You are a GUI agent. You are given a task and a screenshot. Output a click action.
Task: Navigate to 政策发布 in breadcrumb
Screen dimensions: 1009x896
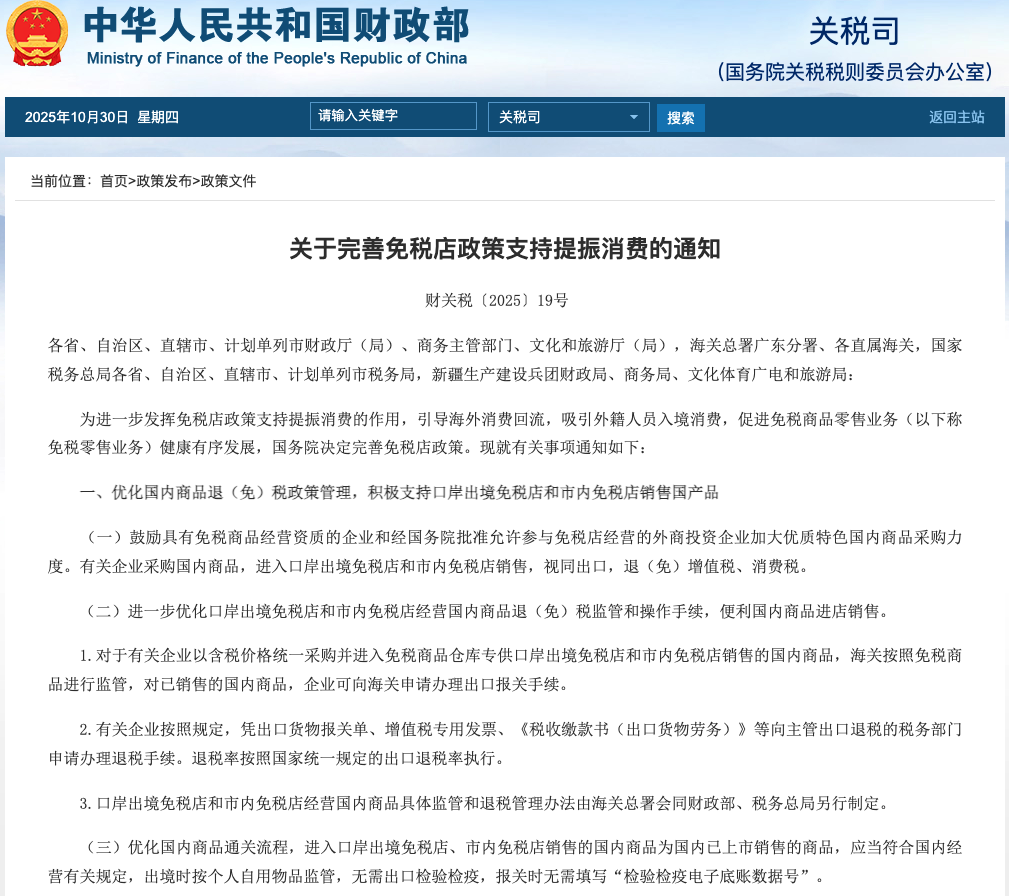pos(163,181)
